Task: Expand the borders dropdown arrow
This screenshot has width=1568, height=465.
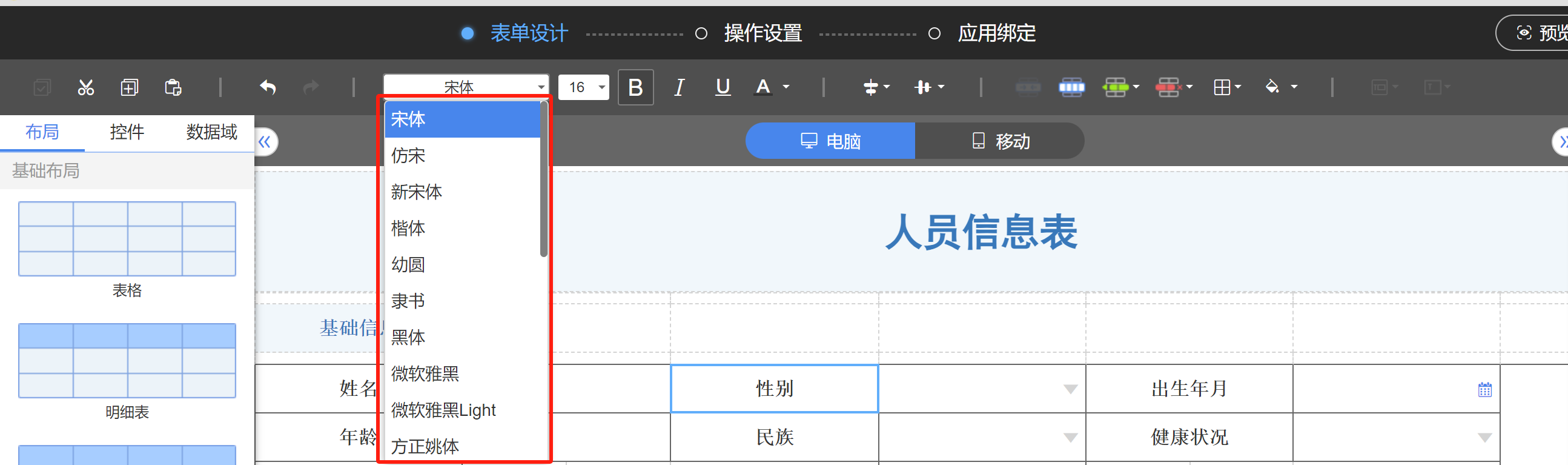Action: point(1237,87)
